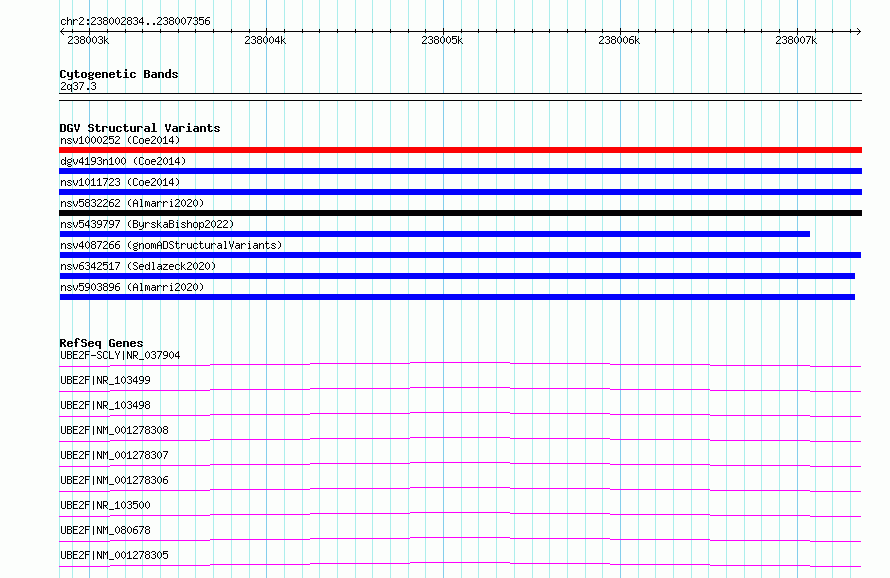
Task: Select the 2q37.3 band label
Action: [78, 86]
